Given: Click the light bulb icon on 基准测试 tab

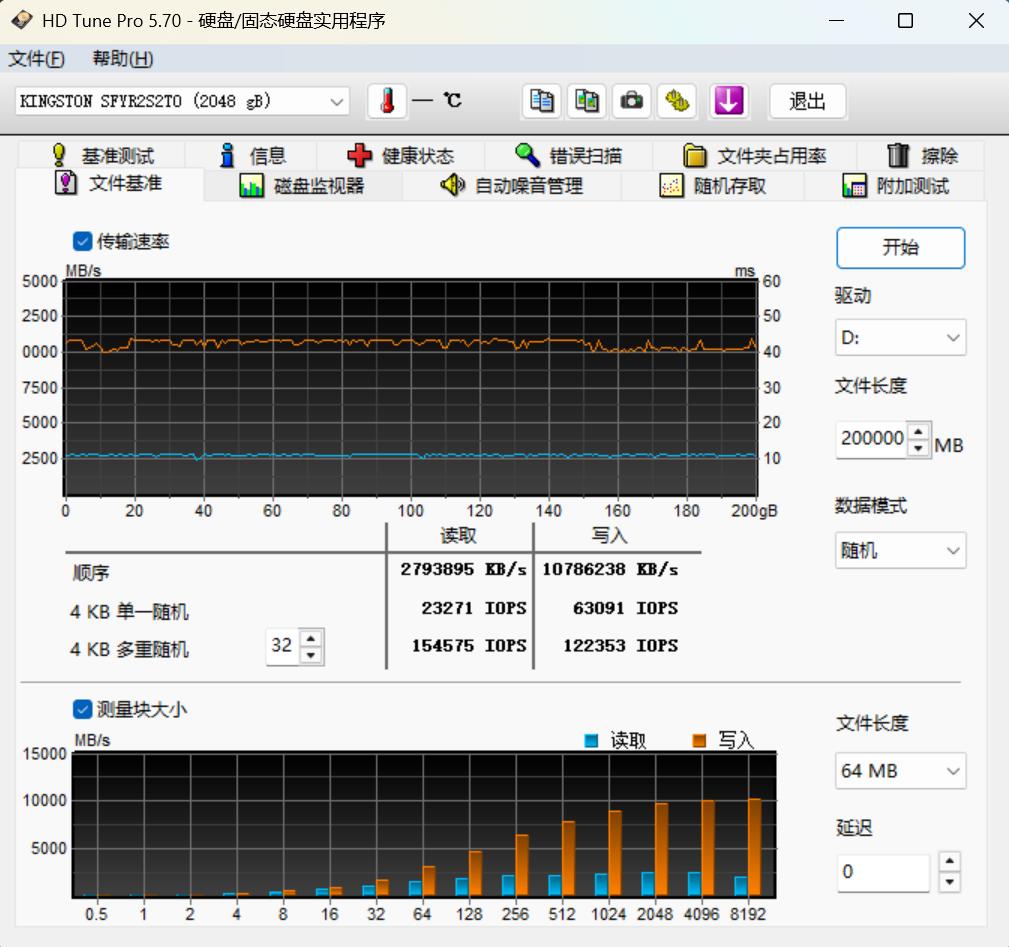Looking at the screenshot, I should (x=59, y=155).
